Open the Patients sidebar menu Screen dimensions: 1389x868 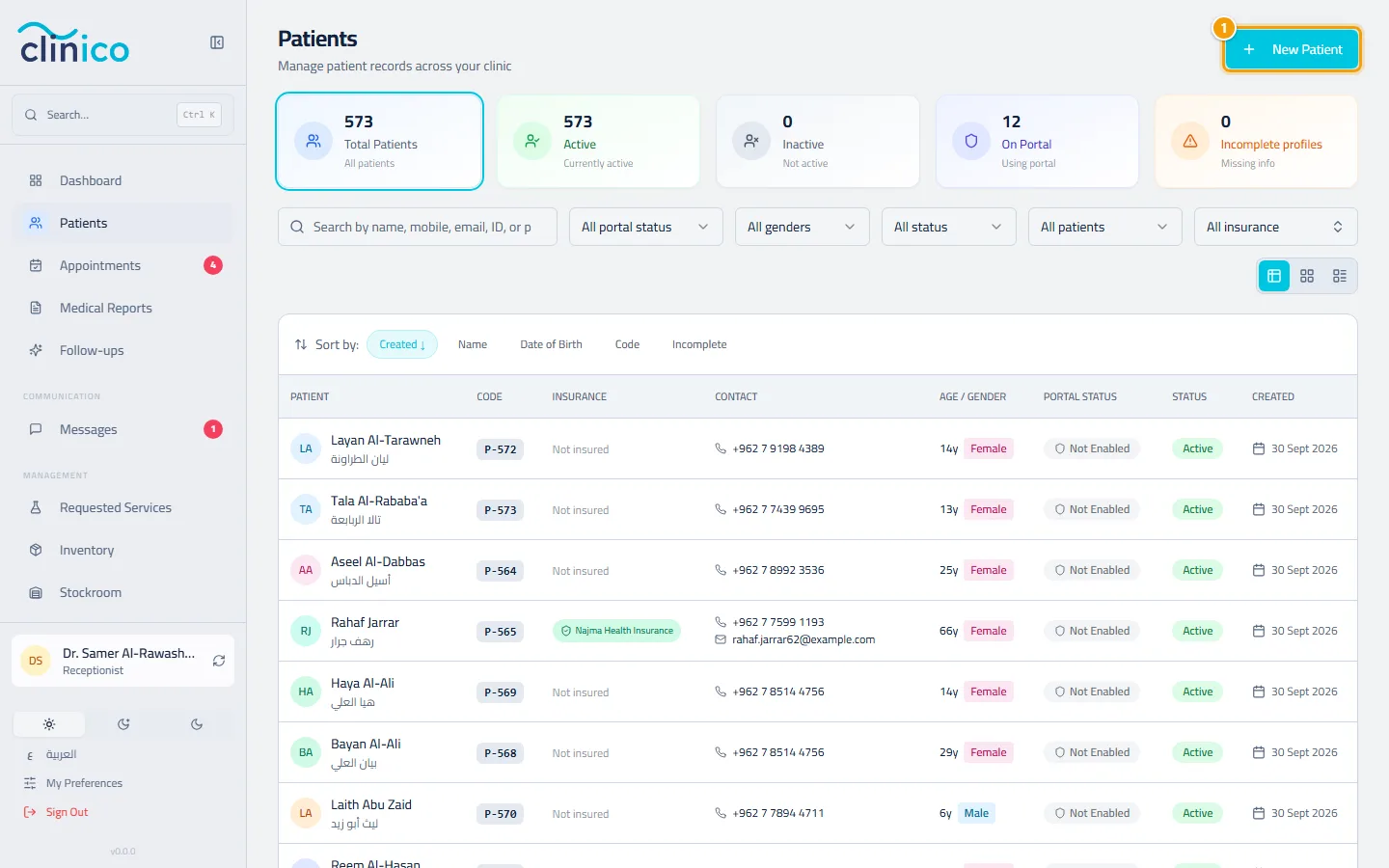[123, 223]
